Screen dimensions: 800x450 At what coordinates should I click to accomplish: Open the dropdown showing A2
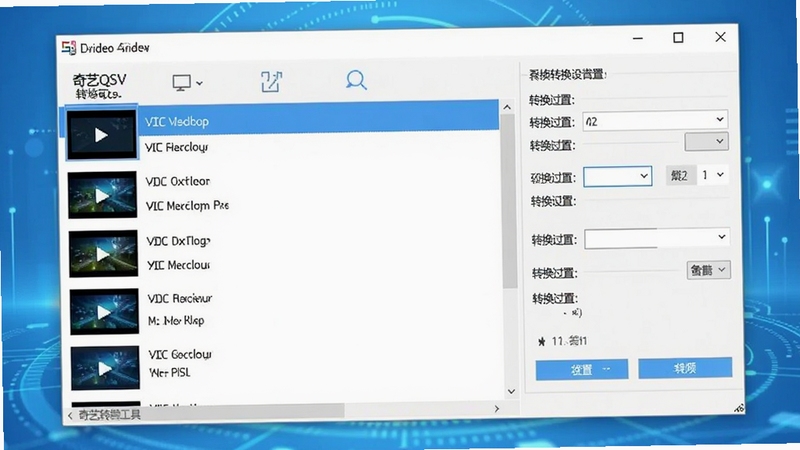[655, 120]
